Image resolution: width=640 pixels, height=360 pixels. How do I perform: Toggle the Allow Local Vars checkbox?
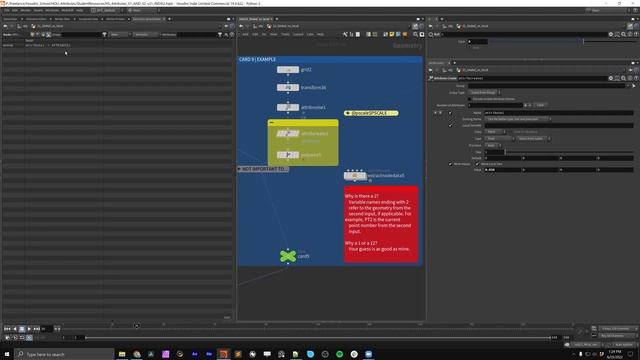point(477,164)
